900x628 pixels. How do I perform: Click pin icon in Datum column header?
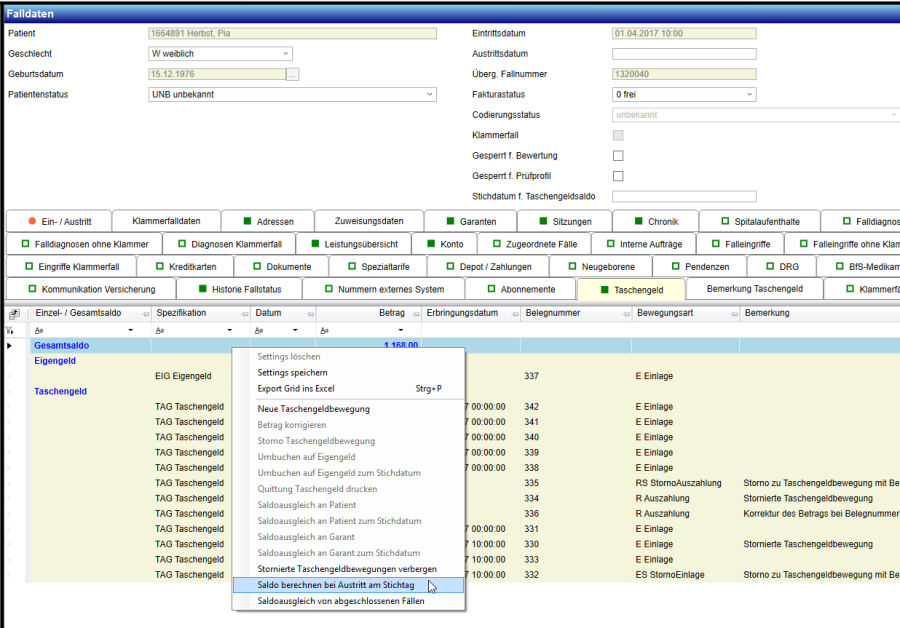[310, 314]
